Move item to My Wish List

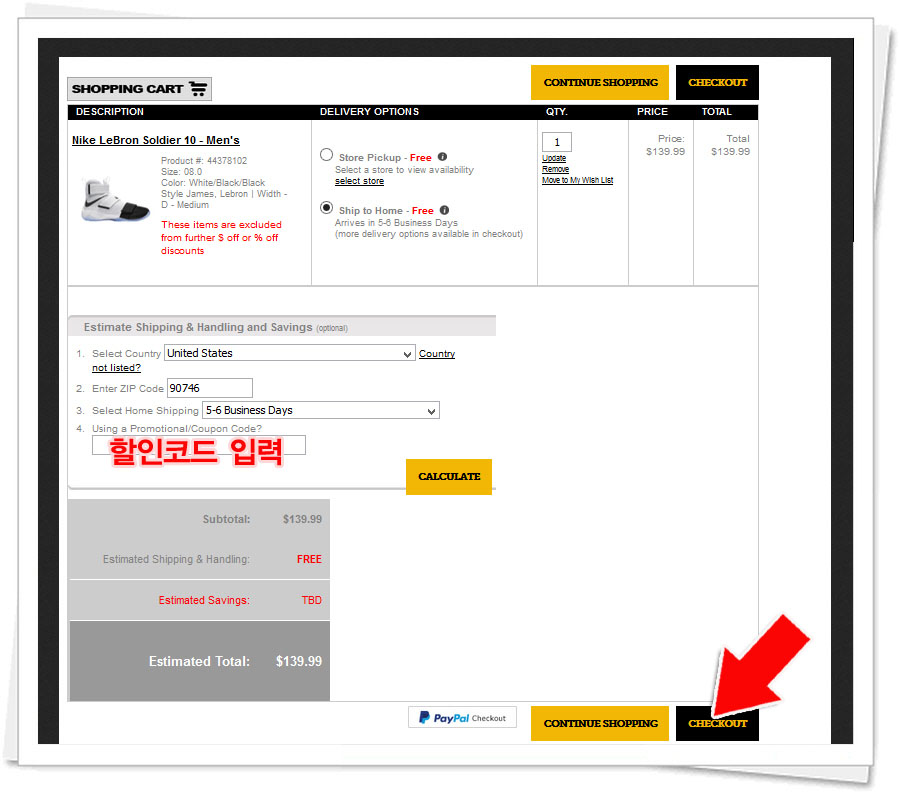pyautogui.click(x=577, y=180)
